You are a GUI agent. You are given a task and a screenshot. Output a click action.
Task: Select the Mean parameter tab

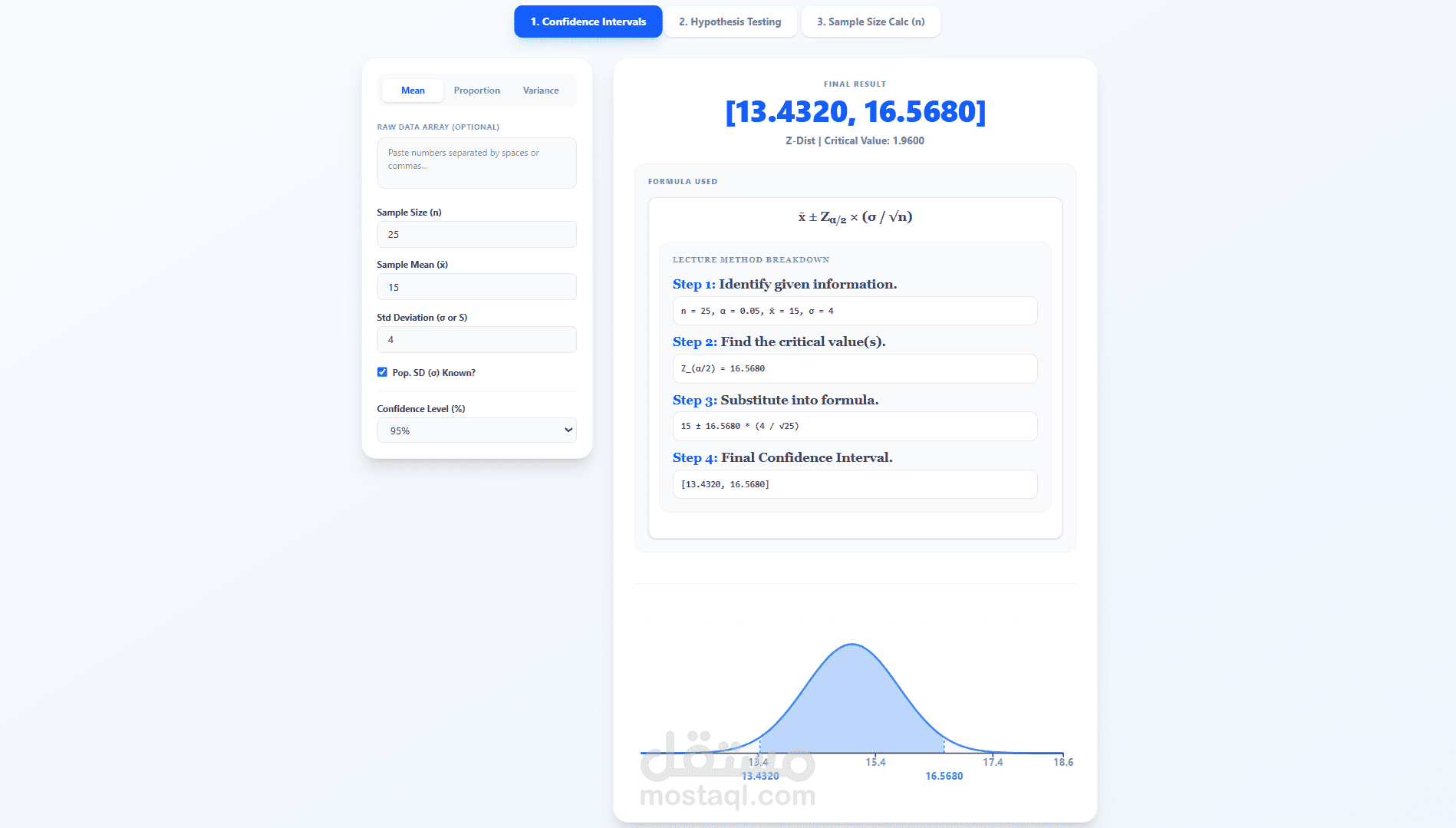coord(413,91)
